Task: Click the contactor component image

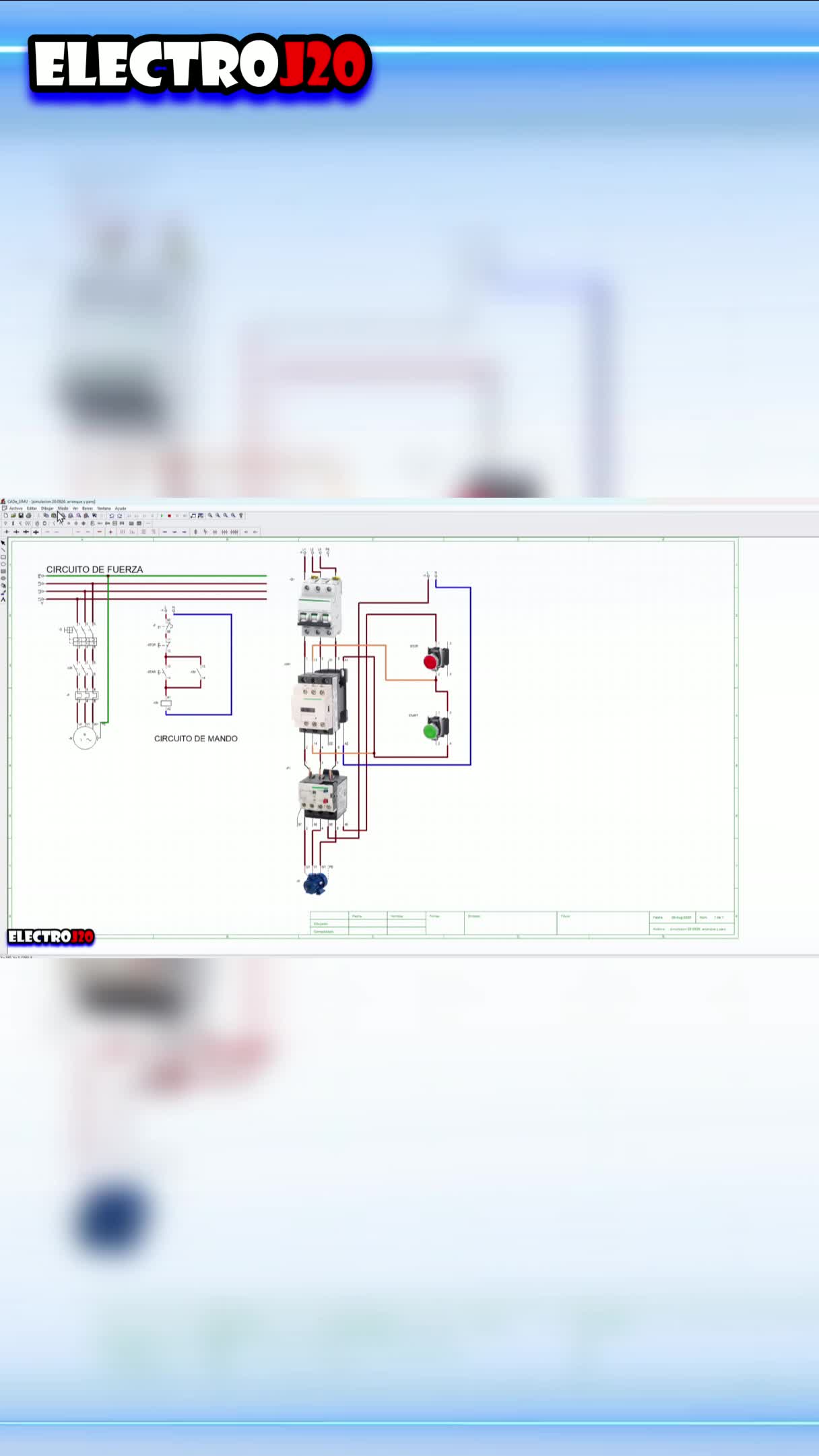Action: [x=319, y=702]
